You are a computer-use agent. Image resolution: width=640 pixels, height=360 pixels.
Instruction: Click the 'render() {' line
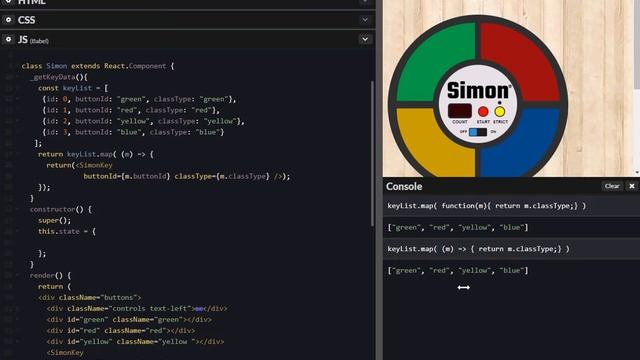pyautogui.click(x=50, y=275)
